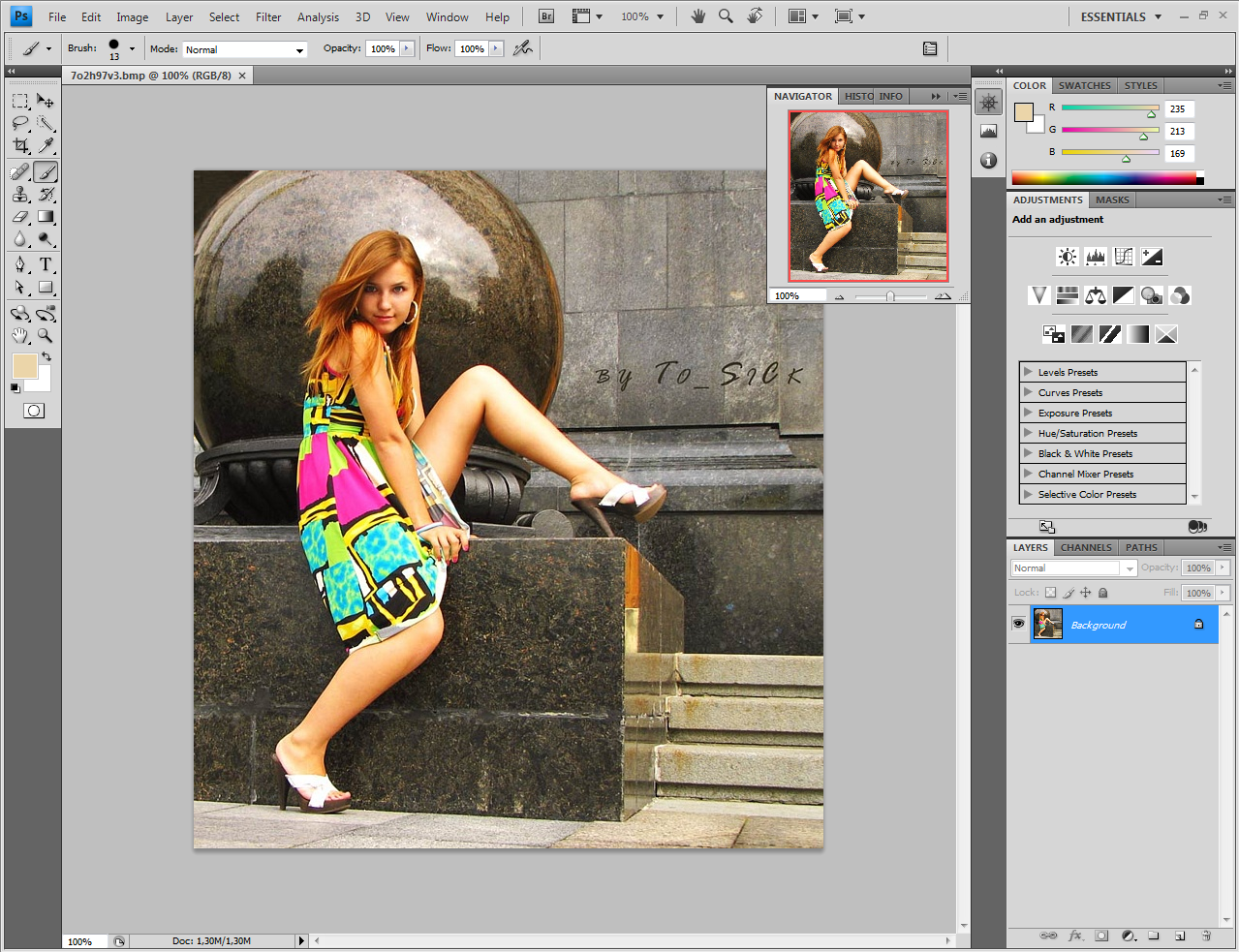Screen dimensions: 1239x952
Task: Launch Adobe Bridge from the top bar
Action: [546, 16]
